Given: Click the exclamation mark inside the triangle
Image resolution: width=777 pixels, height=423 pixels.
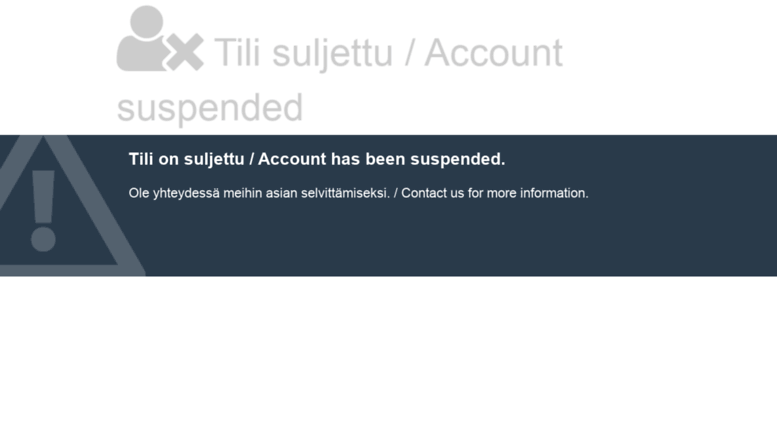Looking at the screenshot, I should coord(43,211).
